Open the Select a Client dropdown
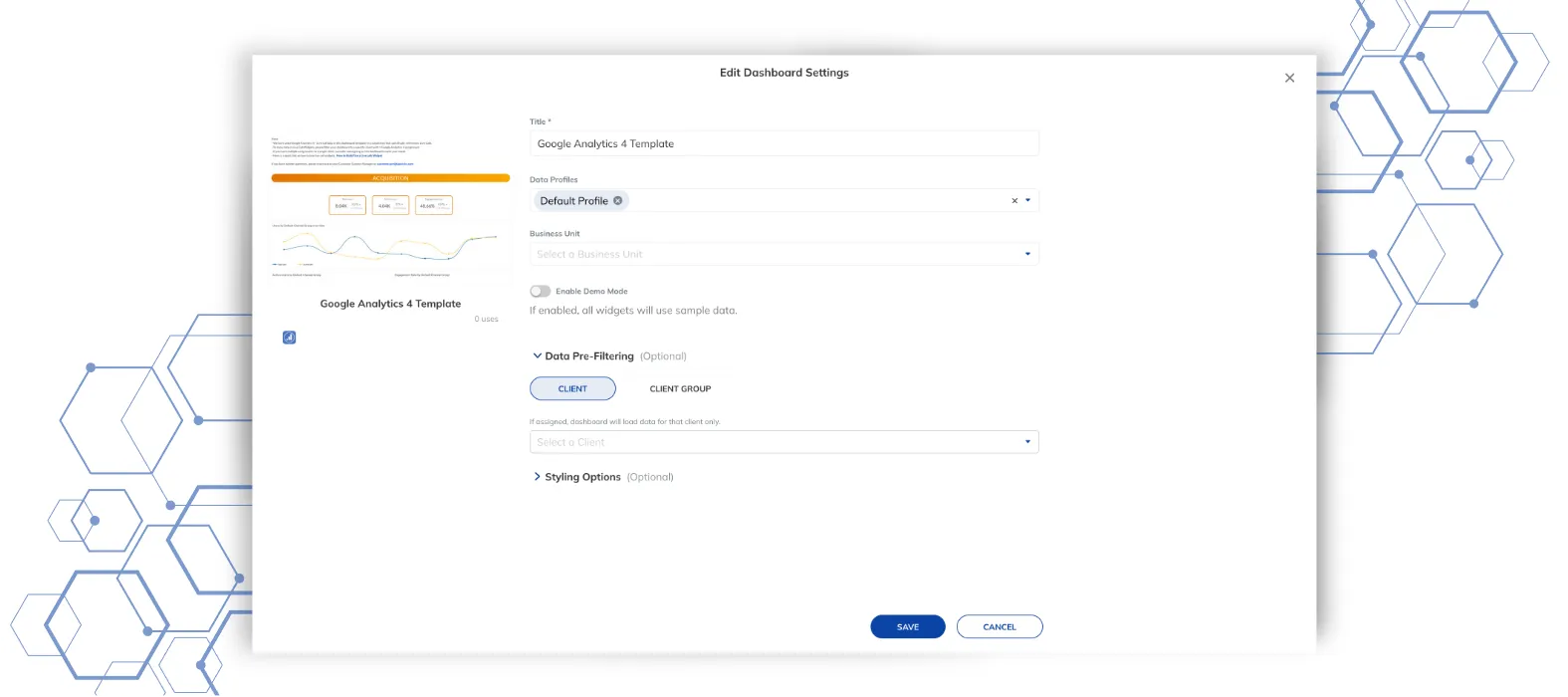The width and height of the screenshot is (1568, 697). (784, 442)
